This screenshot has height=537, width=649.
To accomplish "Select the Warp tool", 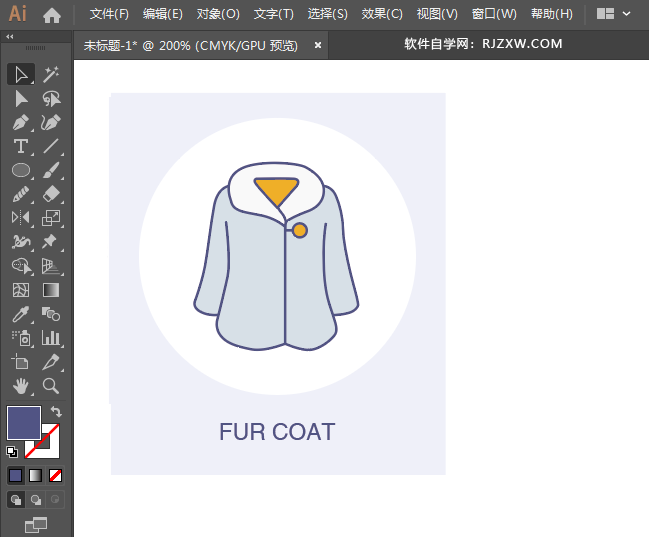I will (x=21, y=242).
